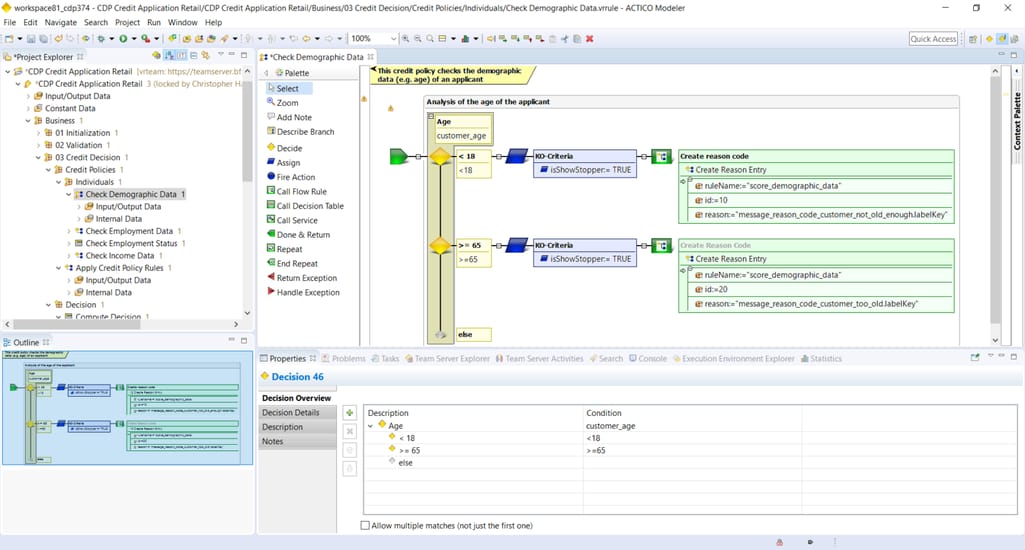
Task: Open the File menu
Action: point(10,22)
